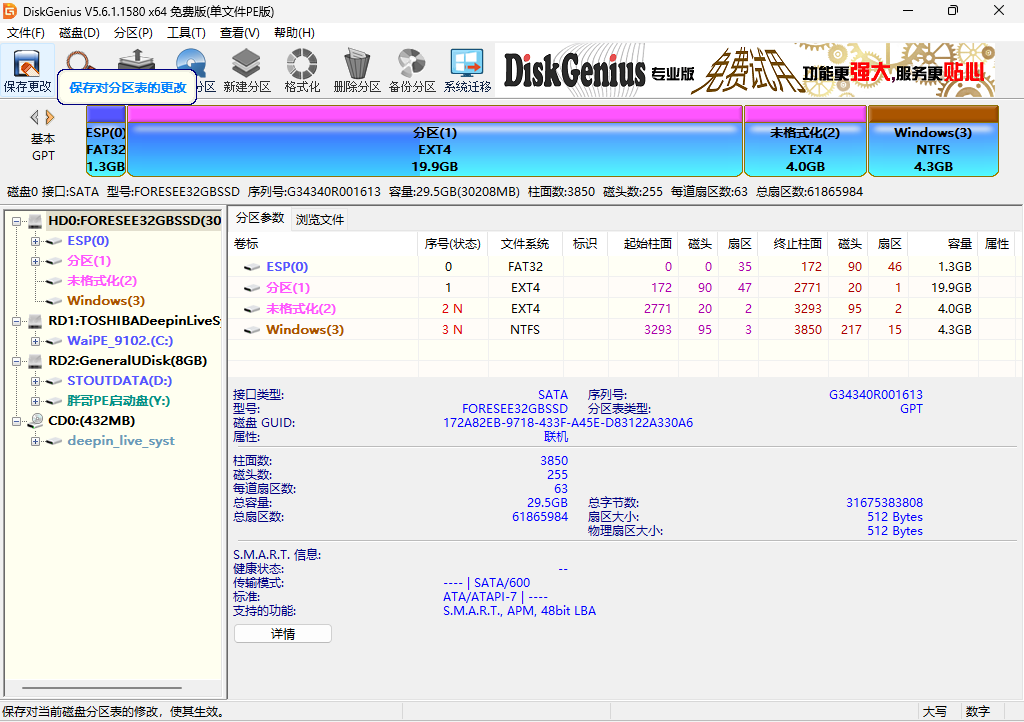Image resolution: width=1024 pixels, height=722 pixels.
Task: Expand 分区(1) node in disk tree
Action: (35, 261)
